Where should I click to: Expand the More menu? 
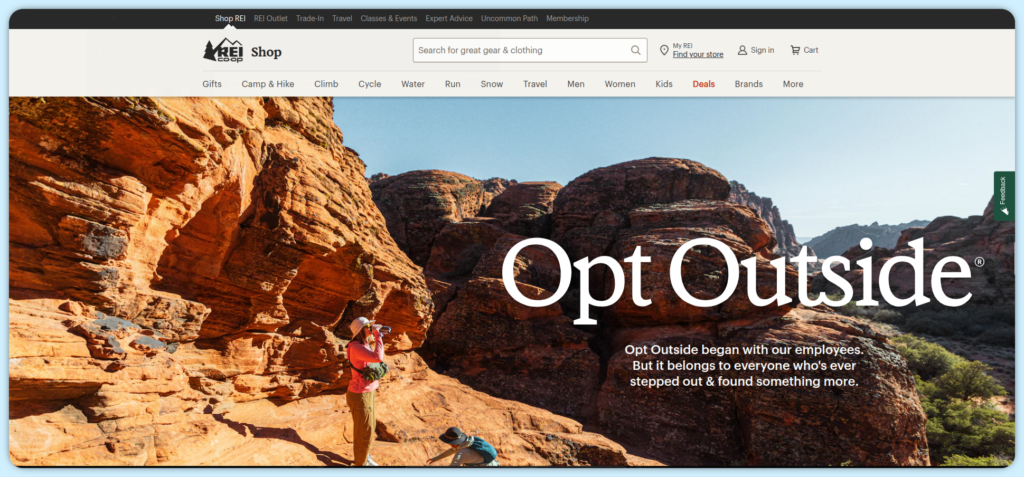(793, 84)
